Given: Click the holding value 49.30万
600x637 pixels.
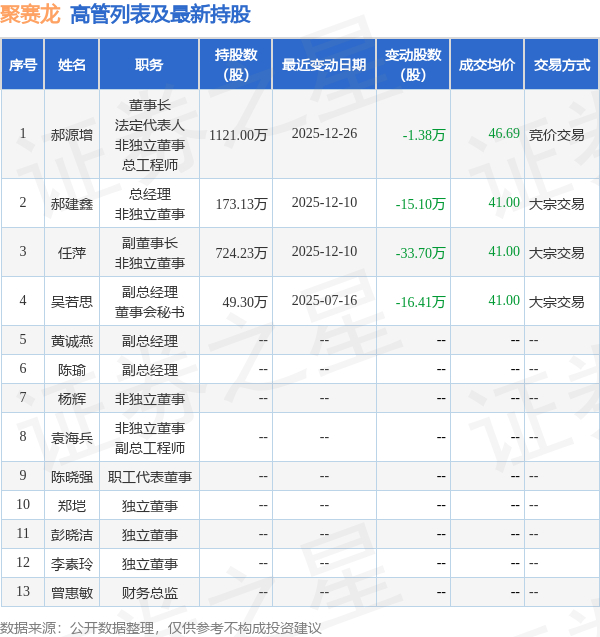Looking at the screenshot, I should pyautogui.click(x=245, y=301).
